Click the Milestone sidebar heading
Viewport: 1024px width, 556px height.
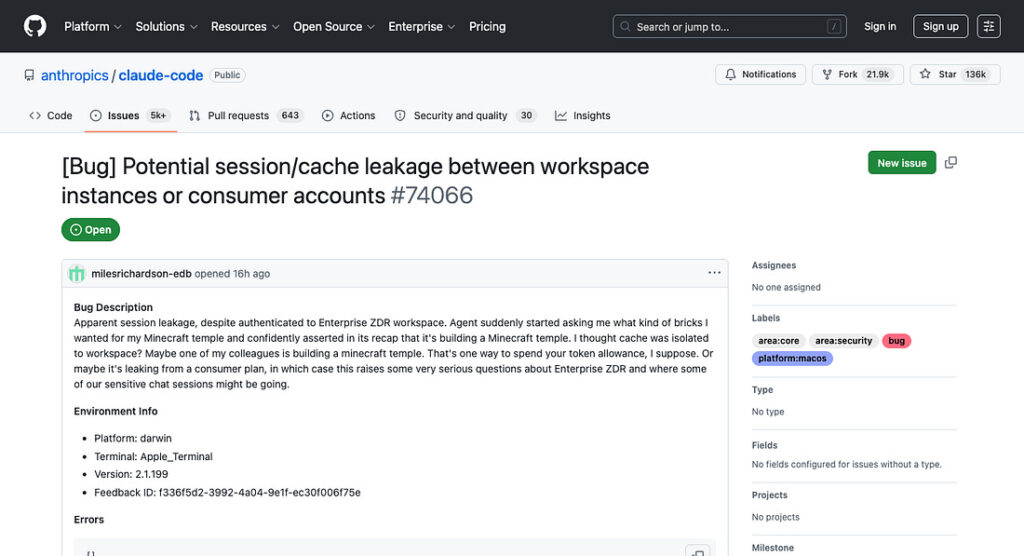click(x=773, y=548)
